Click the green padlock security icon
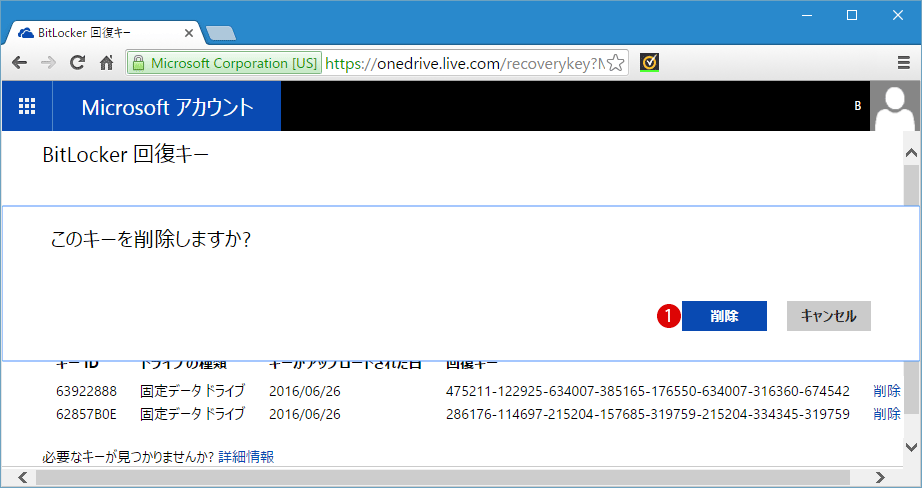 138,63
